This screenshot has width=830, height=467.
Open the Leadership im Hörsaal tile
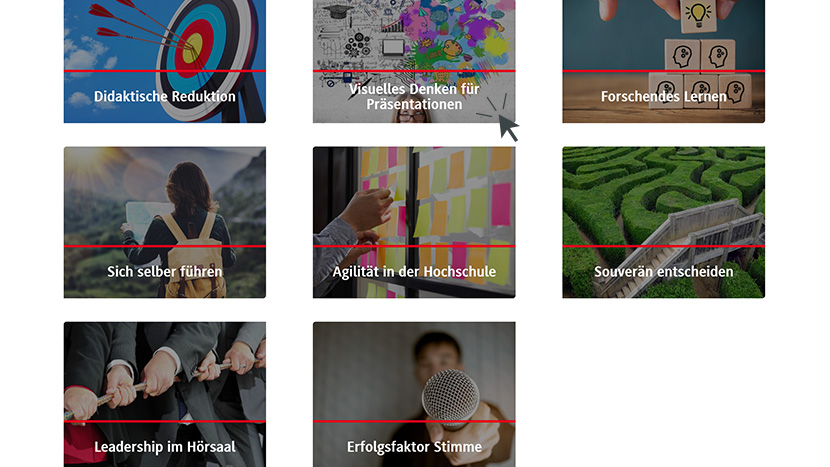click(165, 394)
